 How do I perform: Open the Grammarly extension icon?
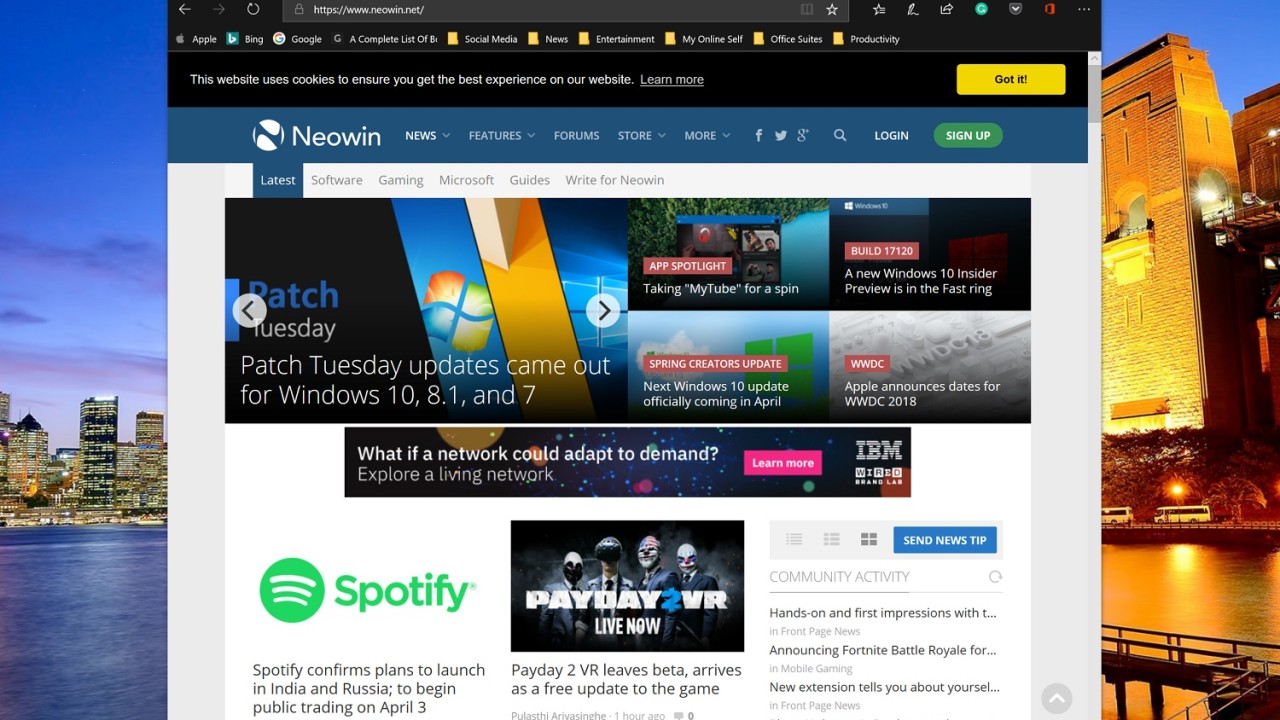pyautogui.click(x=982, y=9)
